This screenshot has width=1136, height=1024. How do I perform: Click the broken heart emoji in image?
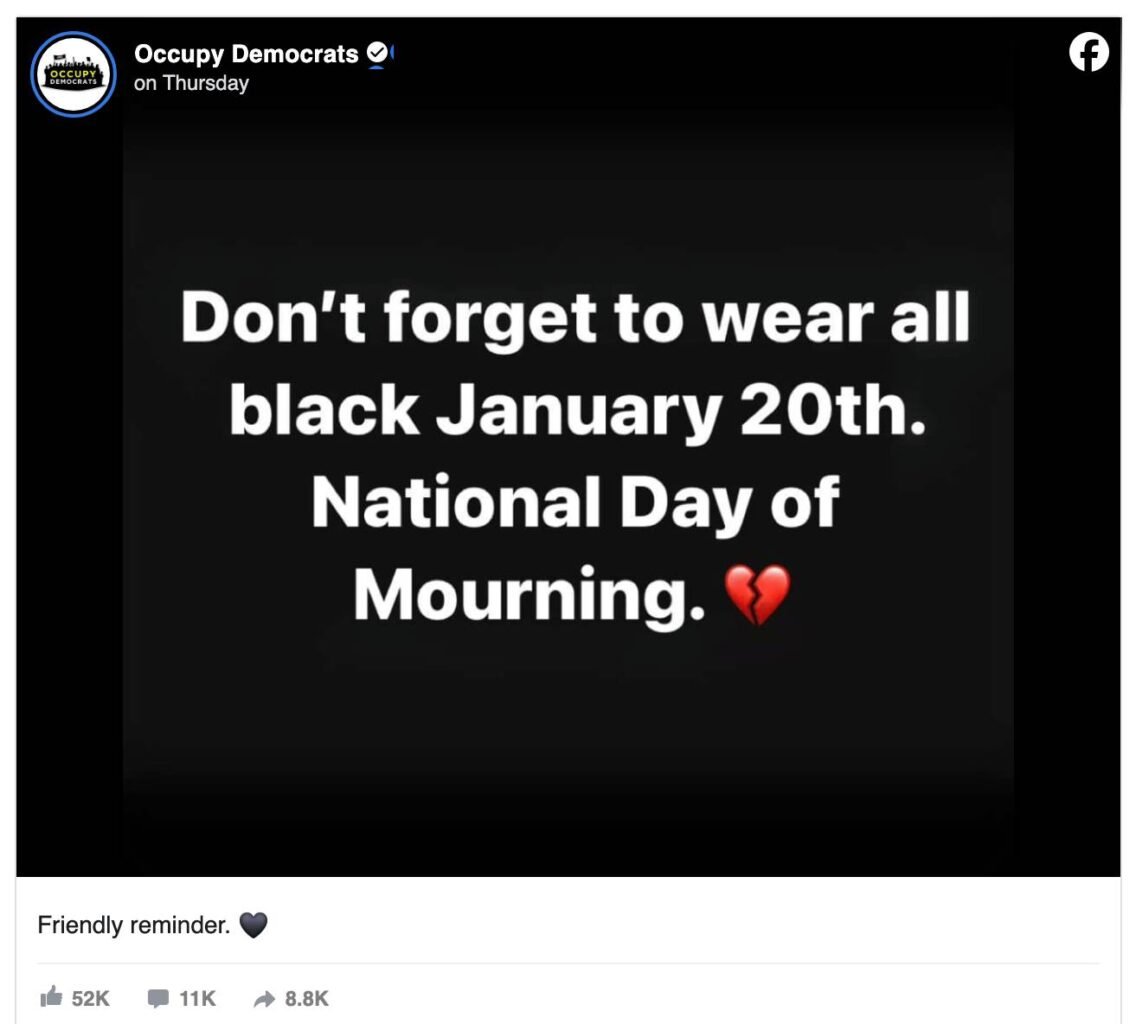(756, 593)
